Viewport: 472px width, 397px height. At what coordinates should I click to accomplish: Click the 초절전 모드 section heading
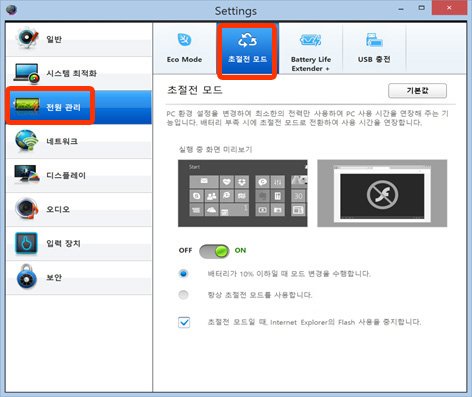[195, 90]
